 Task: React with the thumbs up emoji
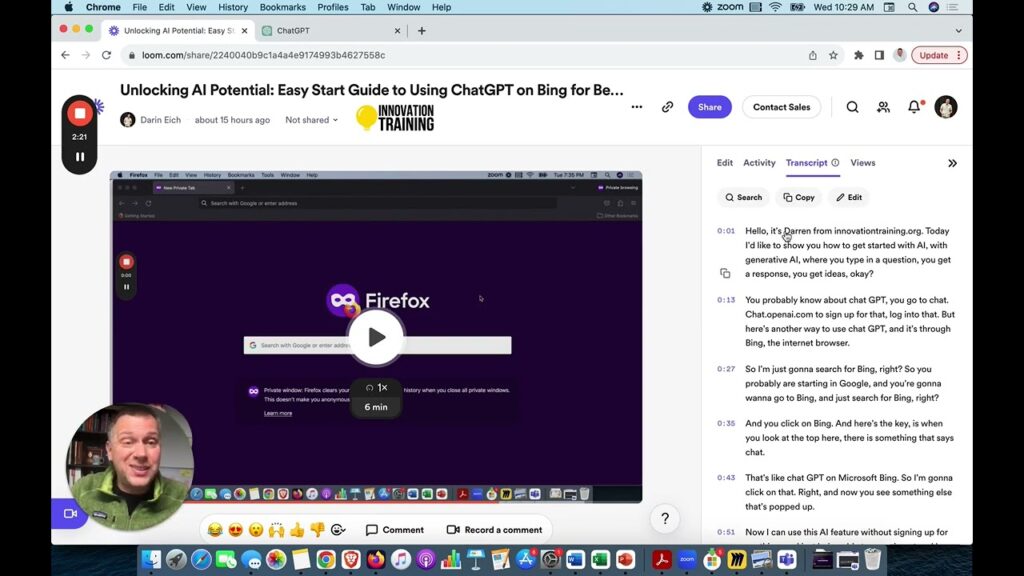click(x=297, y=530)
